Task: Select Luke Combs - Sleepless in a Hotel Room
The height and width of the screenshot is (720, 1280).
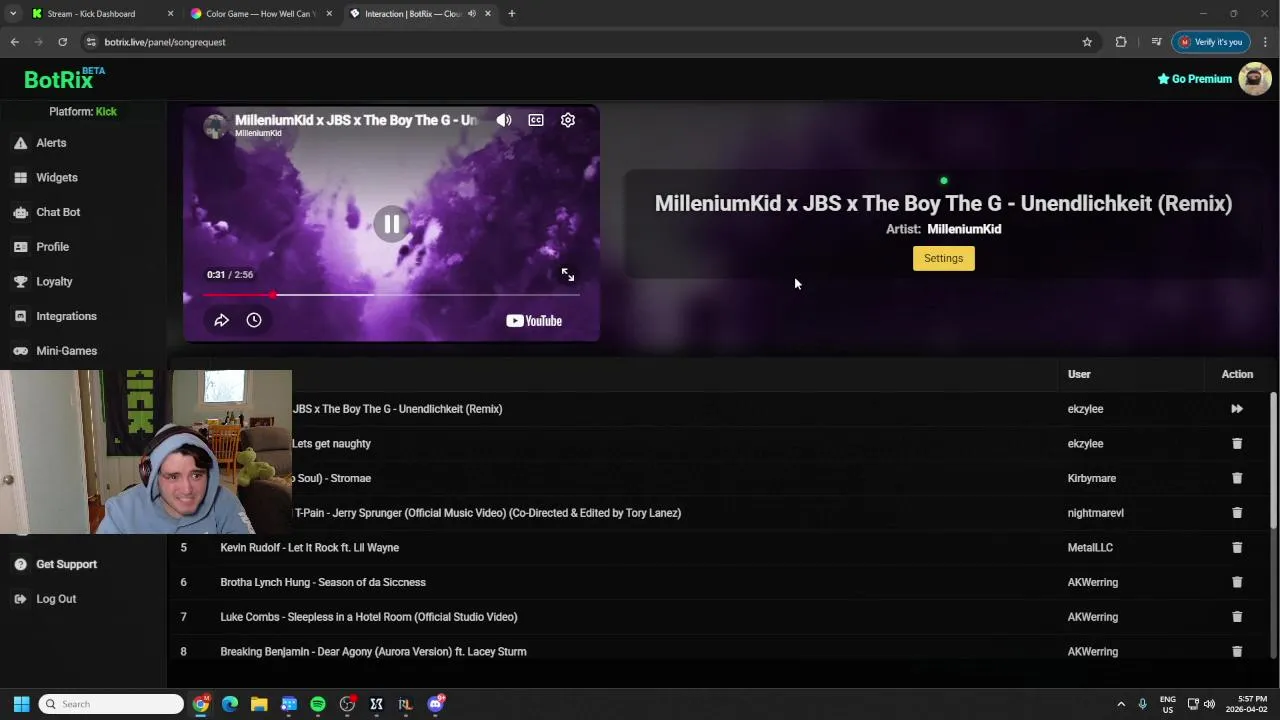Action: [369, 617]
